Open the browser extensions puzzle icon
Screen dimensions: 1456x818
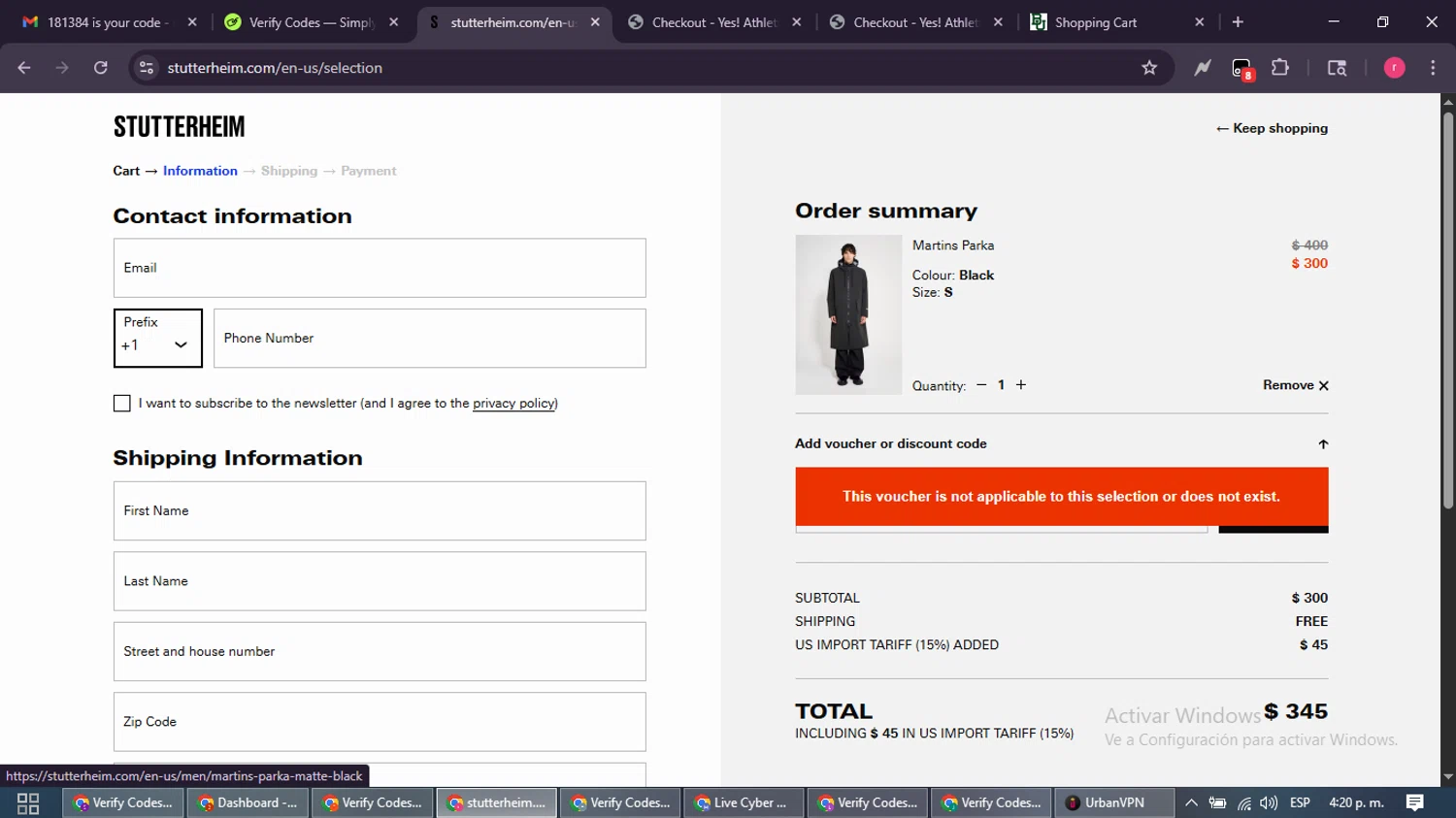1280,68
